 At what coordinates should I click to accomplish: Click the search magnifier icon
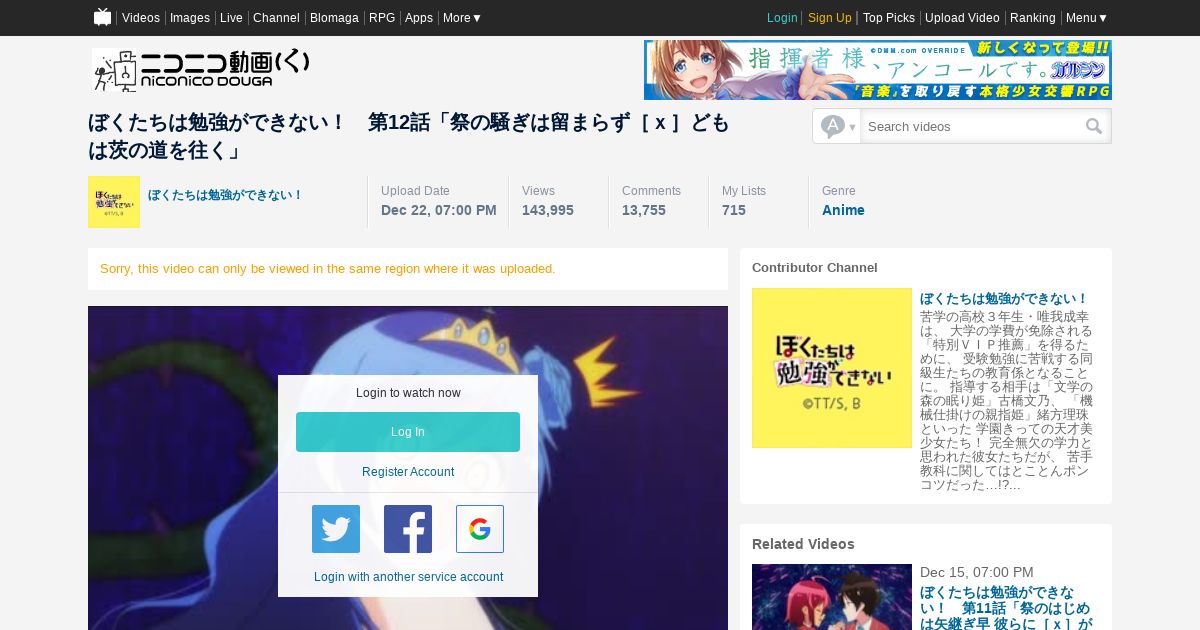click(1094, 126)
